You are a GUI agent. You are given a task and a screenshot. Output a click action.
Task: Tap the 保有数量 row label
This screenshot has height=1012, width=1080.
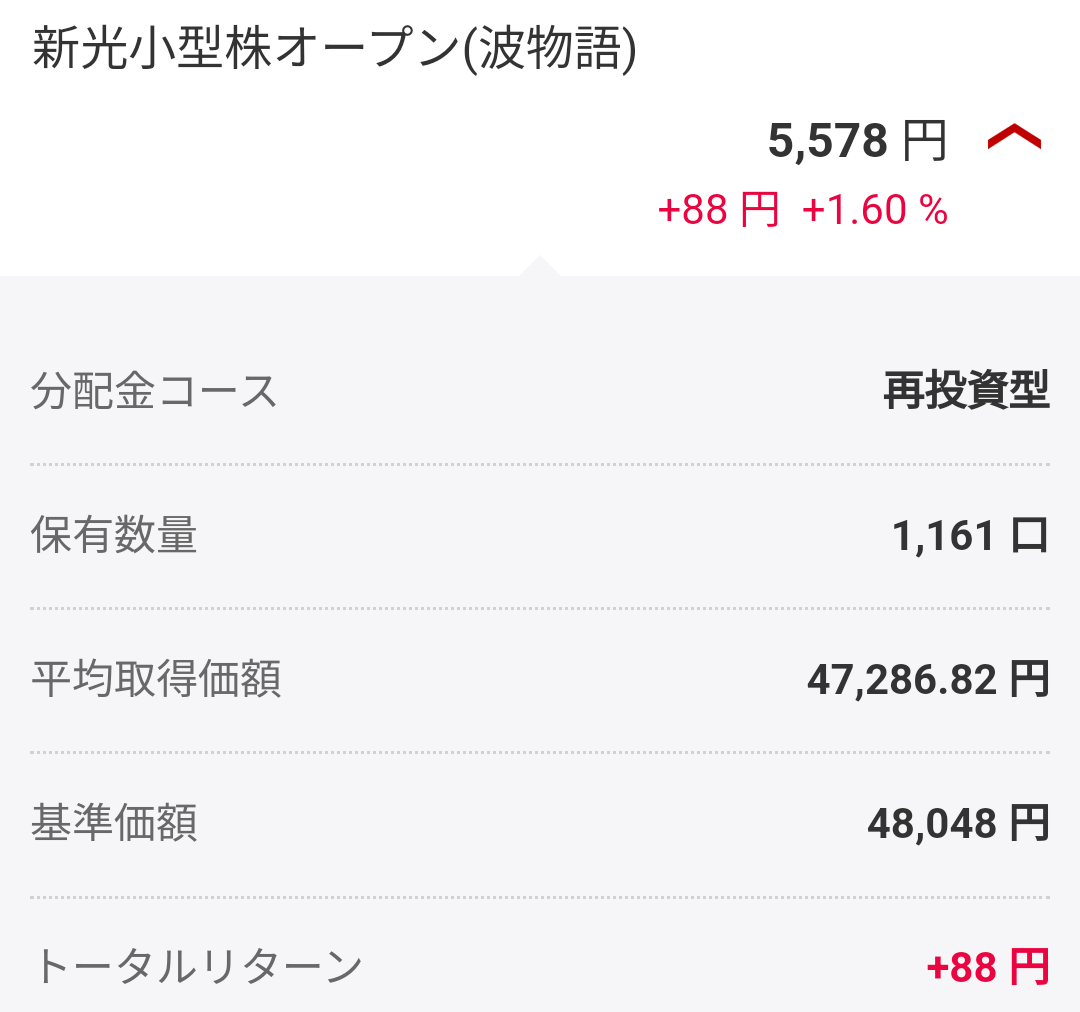click(x=114, y=536)
